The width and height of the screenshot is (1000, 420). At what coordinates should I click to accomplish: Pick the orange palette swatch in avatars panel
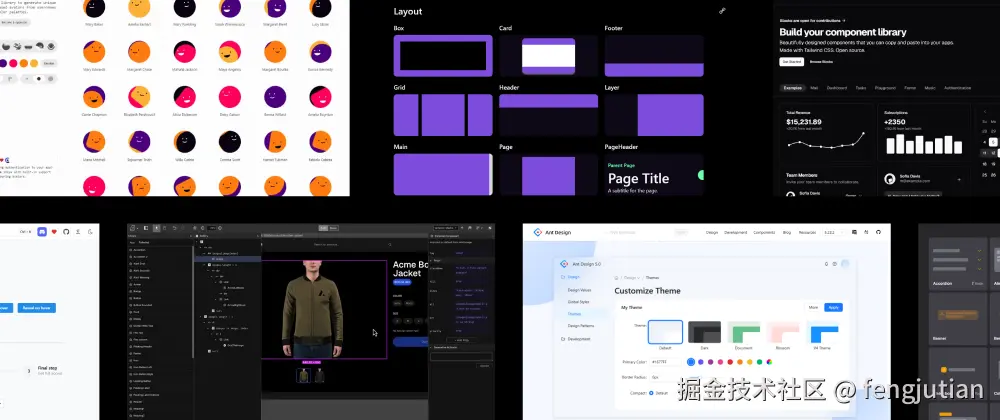coord(24,63)
